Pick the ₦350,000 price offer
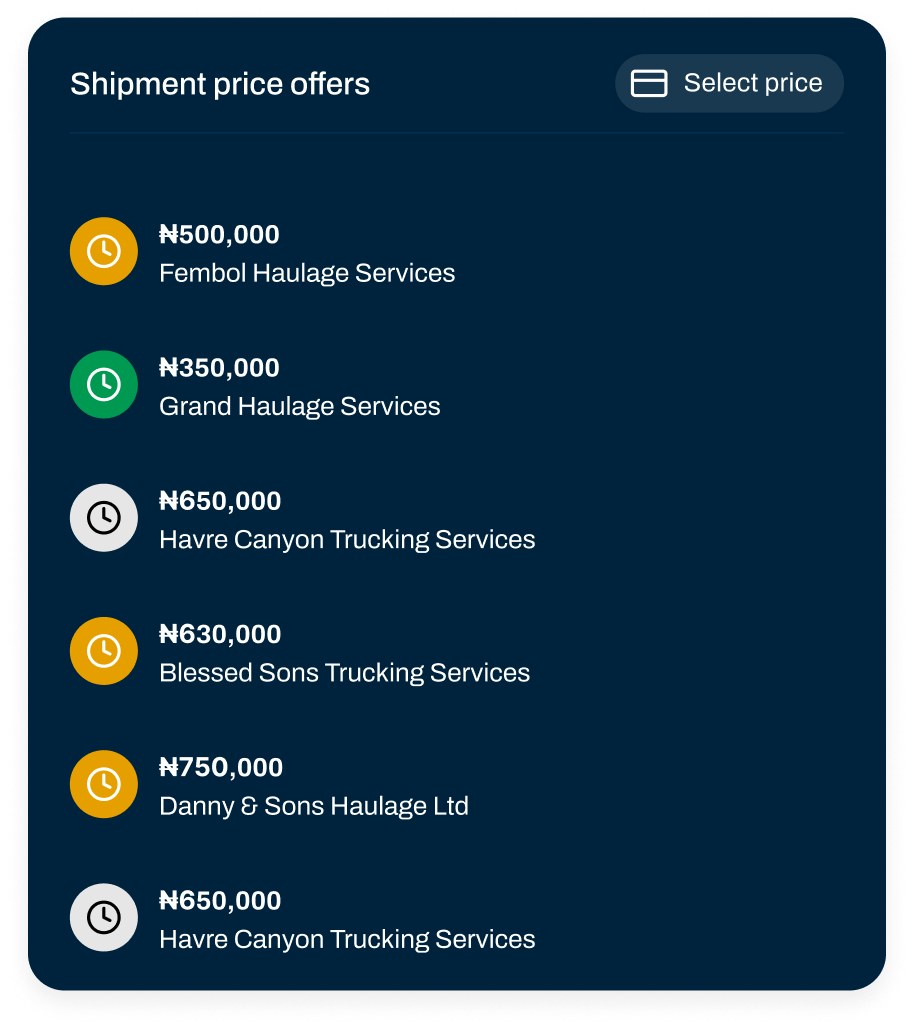Screen dimensions: 912x1027 219,368
